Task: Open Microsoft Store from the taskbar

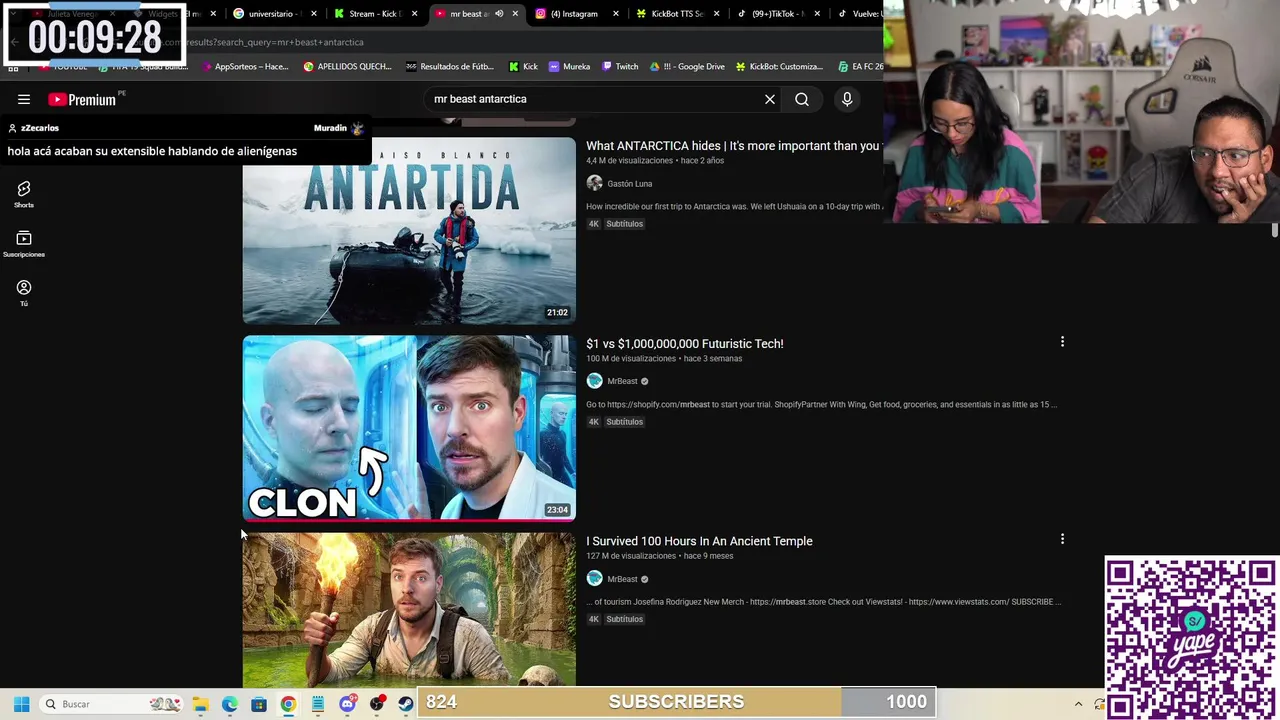Action: [259, 704]
